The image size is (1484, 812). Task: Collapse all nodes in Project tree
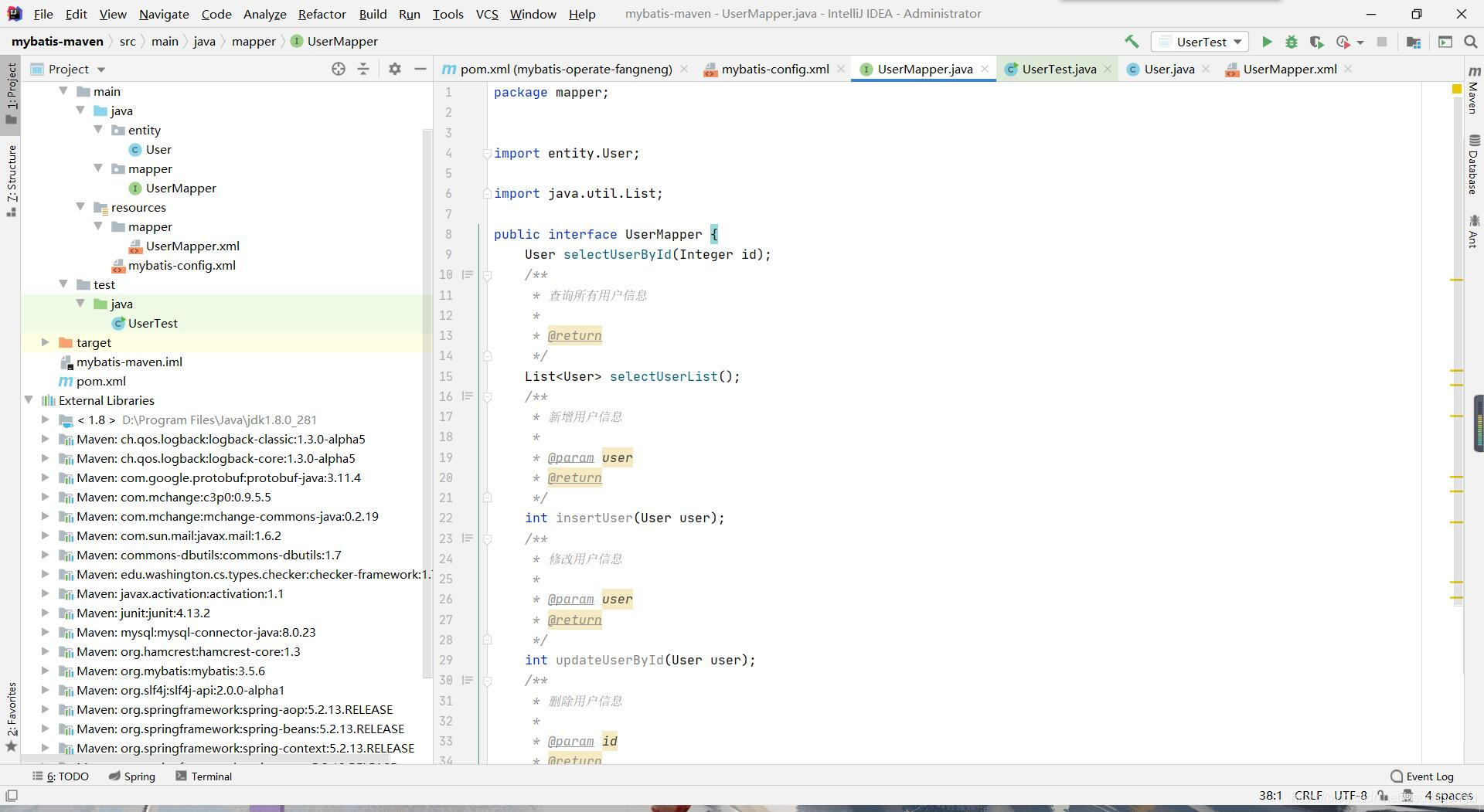point(363,69)
